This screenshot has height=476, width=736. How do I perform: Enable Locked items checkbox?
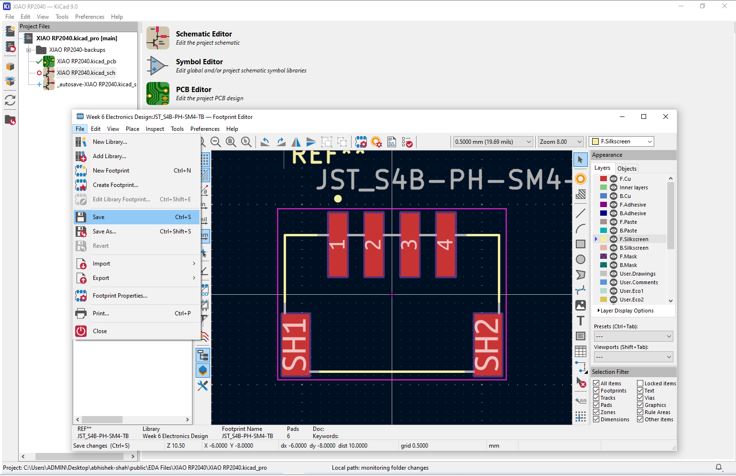click(640, 384)
